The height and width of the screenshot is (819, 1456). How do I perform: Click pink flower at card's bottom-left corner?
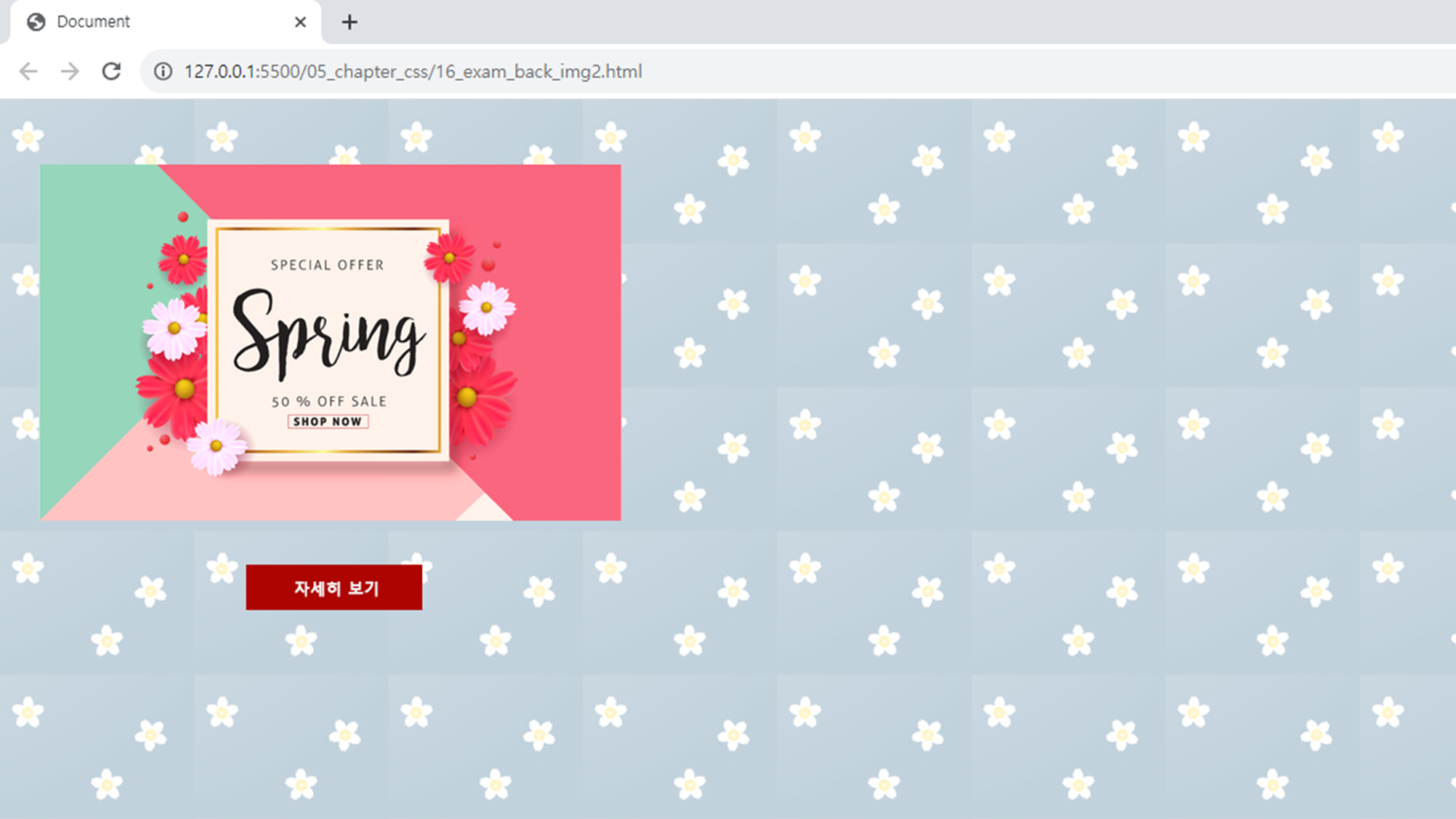(217, 445)
